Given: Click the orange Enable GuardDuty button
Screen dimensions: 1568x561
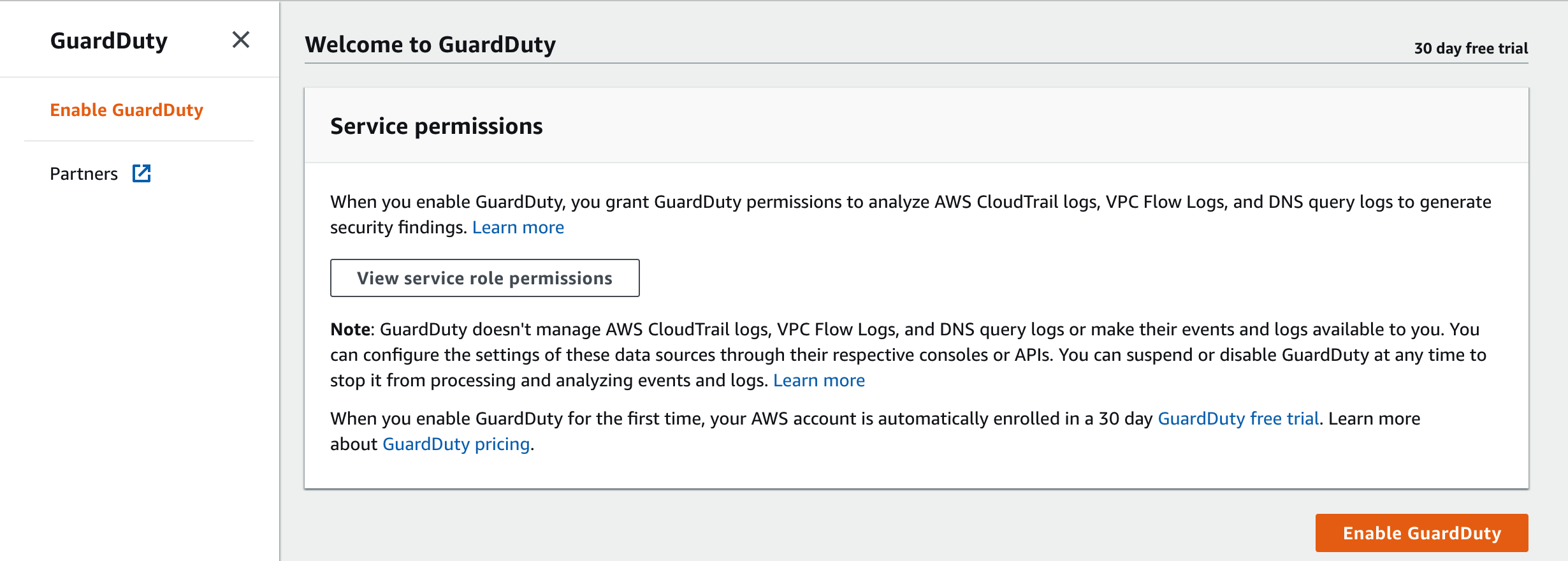Looking at the screenshot, I should (1421, 533).
